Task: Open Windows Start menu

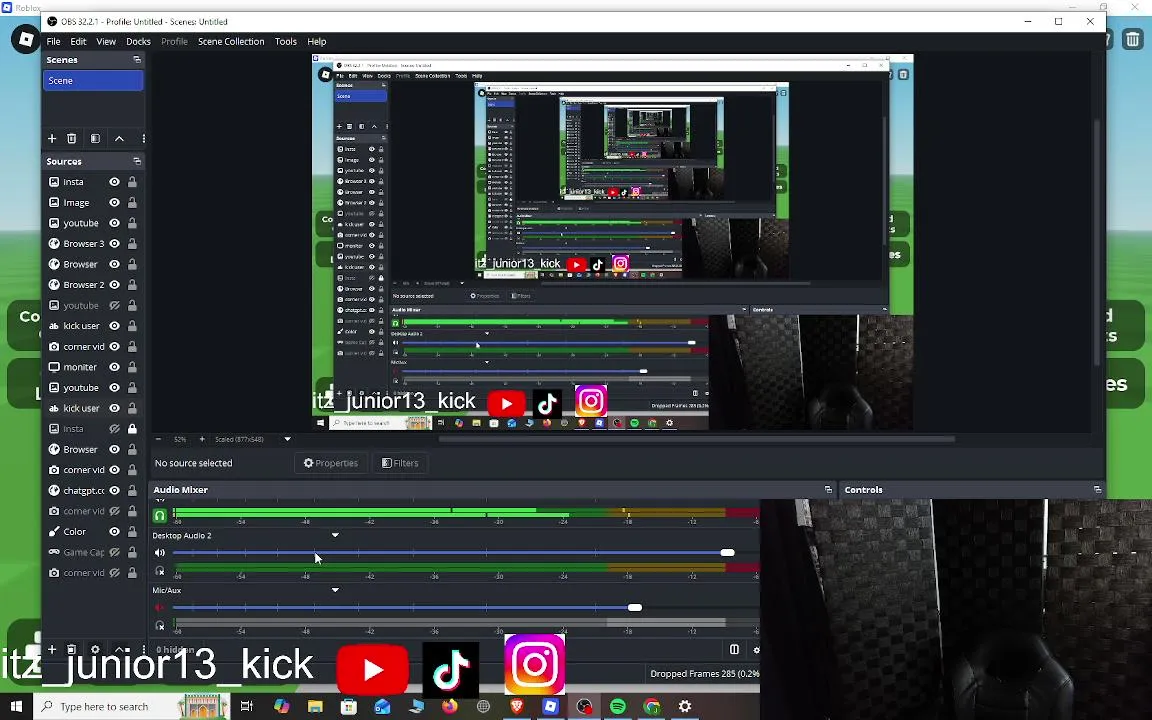Action: tap(16, 706)
